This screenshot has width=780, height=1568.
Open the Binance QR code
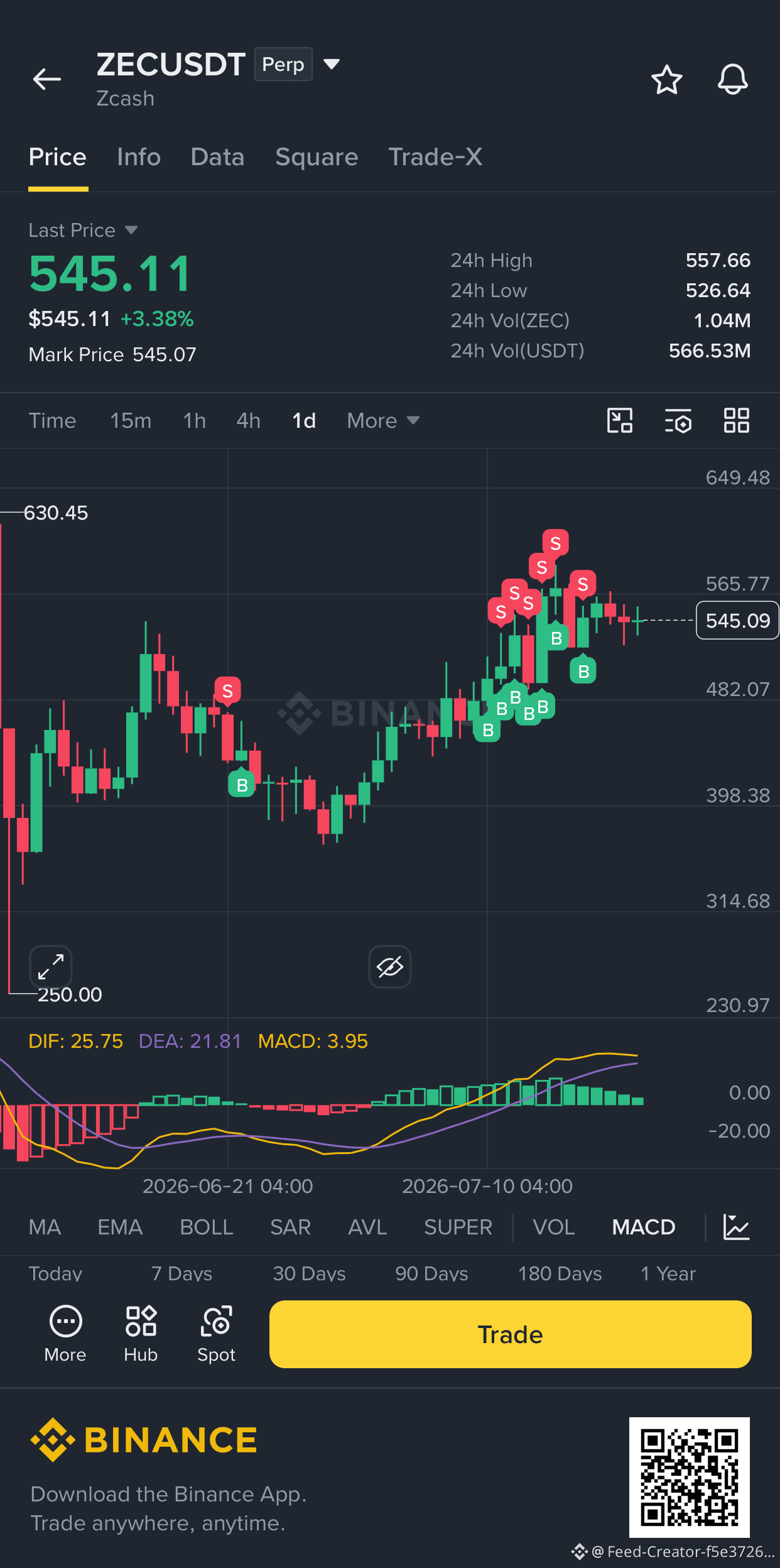click(690, 1477)
